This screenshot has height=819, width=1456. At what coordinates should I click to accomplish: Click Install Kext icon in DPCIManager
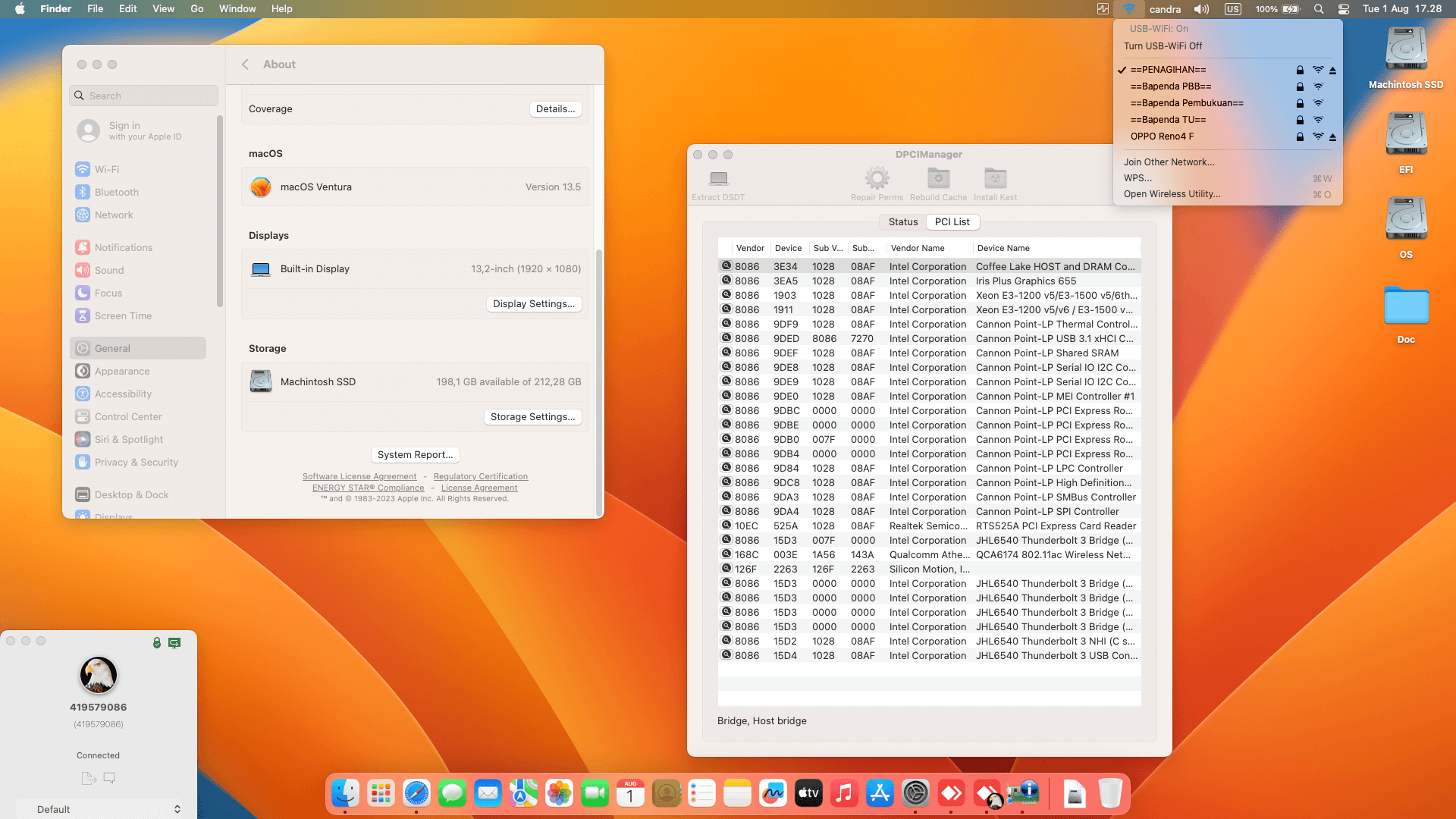point(995,178)
